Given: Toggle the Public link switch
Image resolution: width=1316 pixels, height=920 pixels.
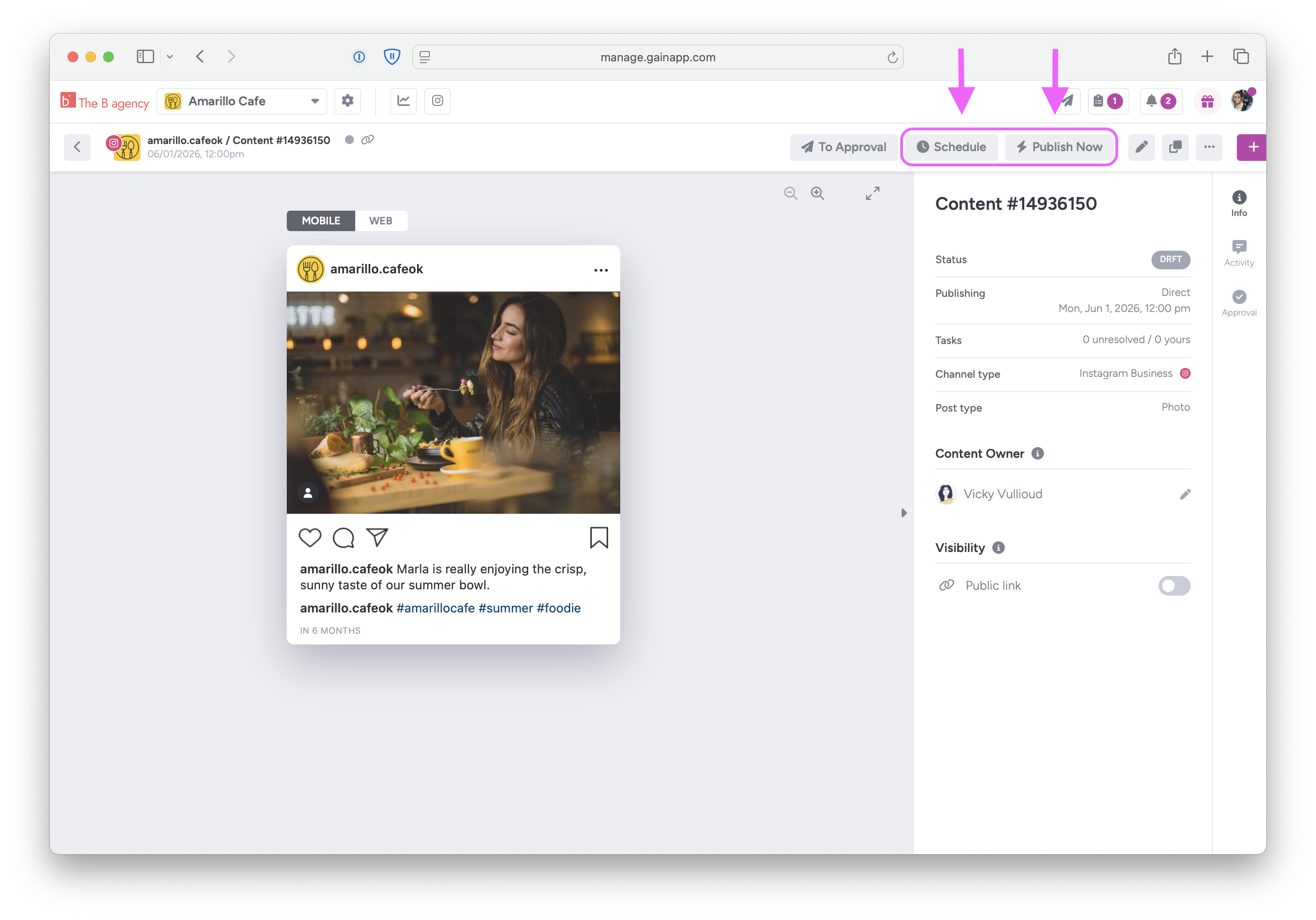Looking at the screenshot, I should tap(1174, 585).
